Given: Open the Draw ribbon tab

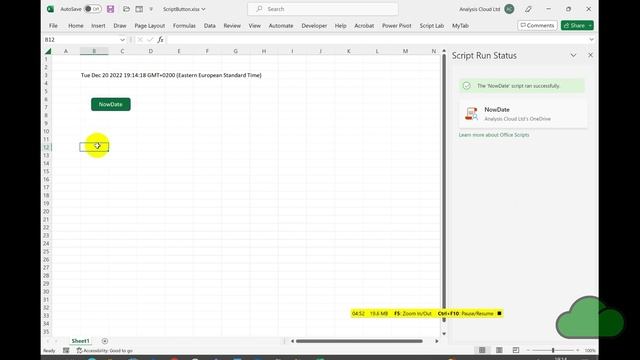Looking at the screenshot, I should [120, 26].
